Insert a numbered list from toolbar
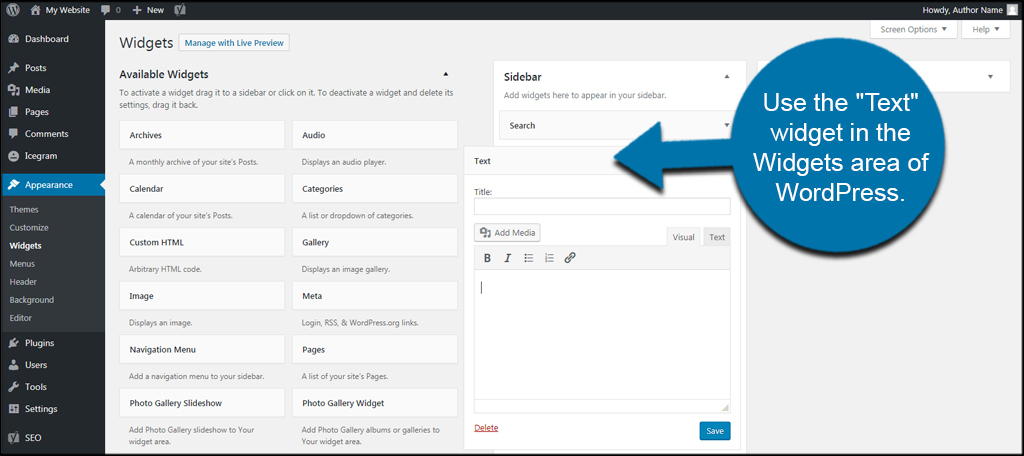 click(549, 258)
